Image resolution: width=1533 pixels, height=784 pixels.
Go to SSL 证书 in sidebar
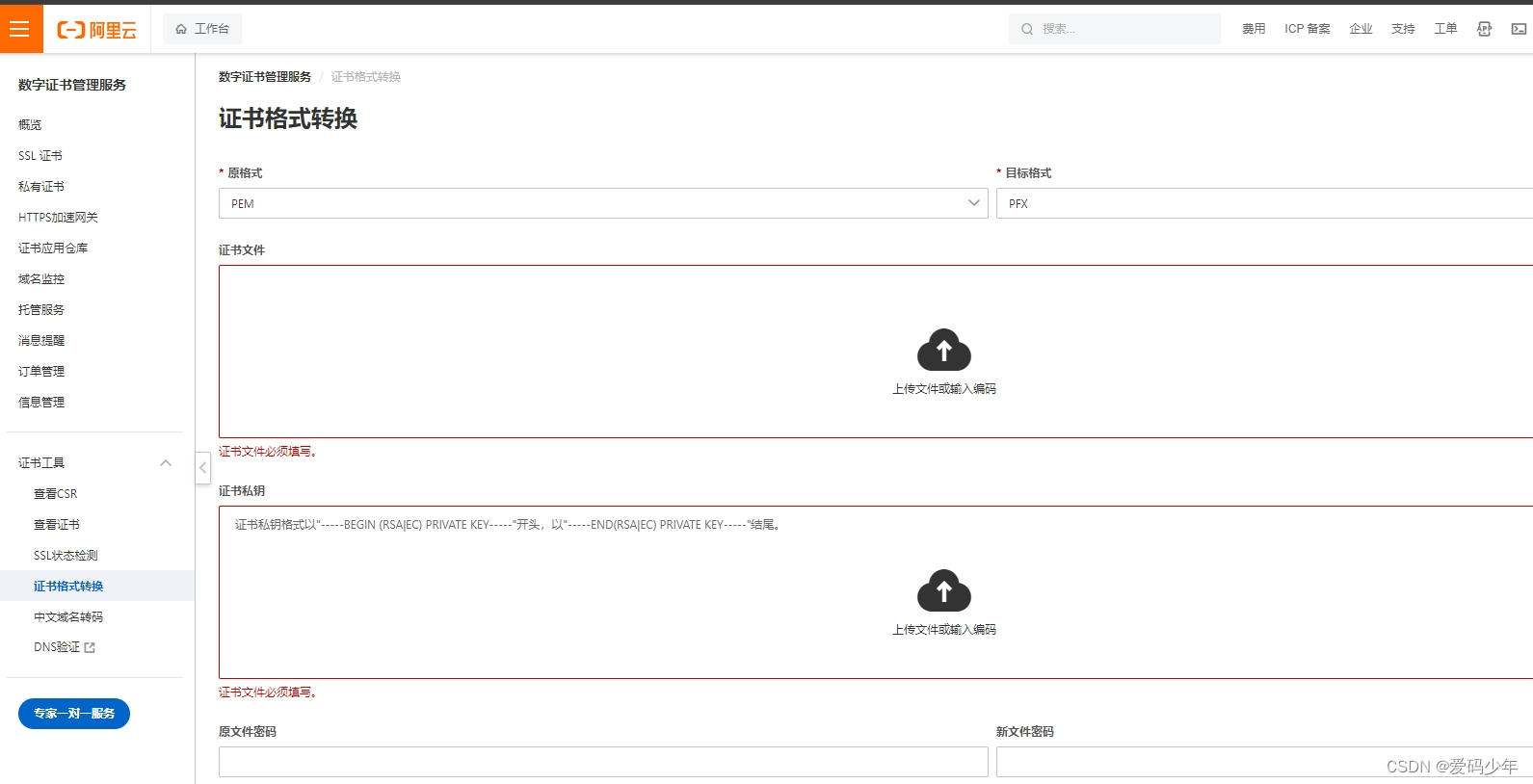point(40,156)
